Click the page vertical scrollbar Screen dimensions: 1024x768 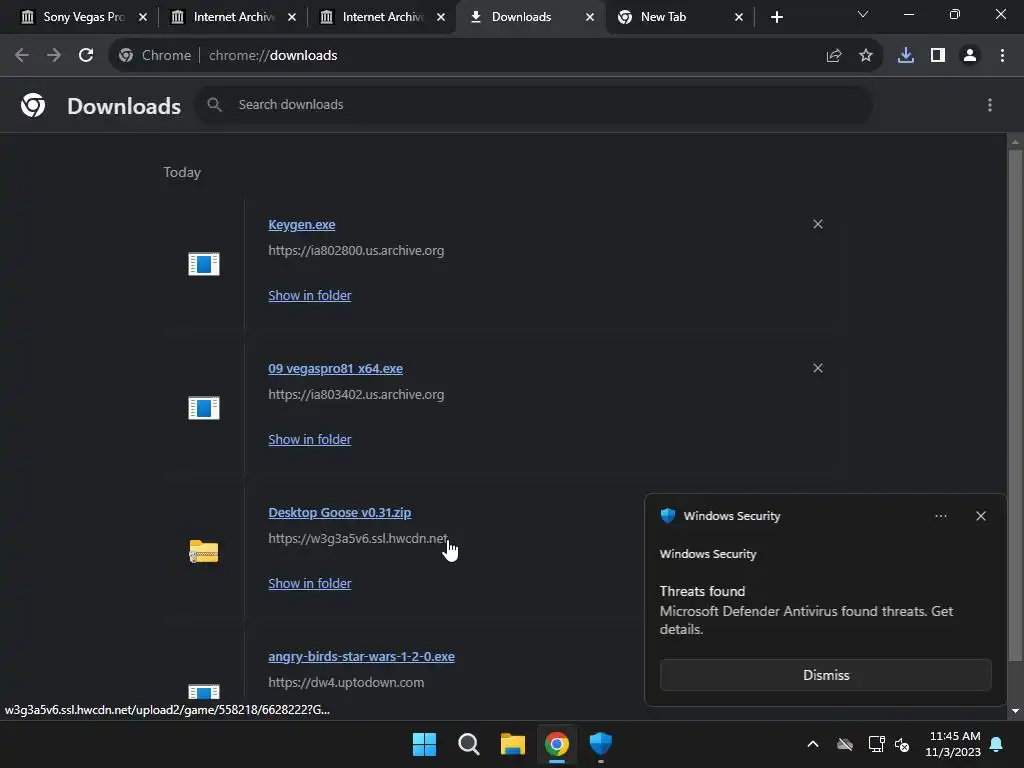point(1015,405)
